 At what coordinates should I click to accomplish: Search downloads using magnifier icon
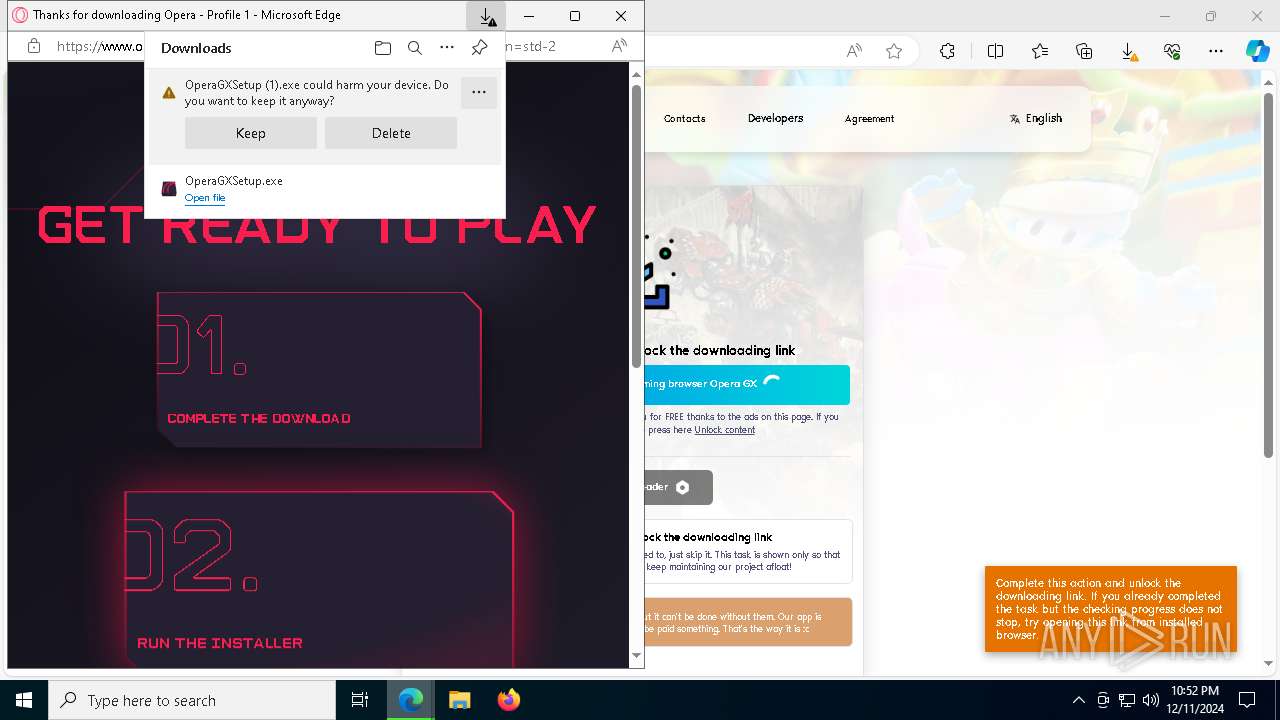415,48
